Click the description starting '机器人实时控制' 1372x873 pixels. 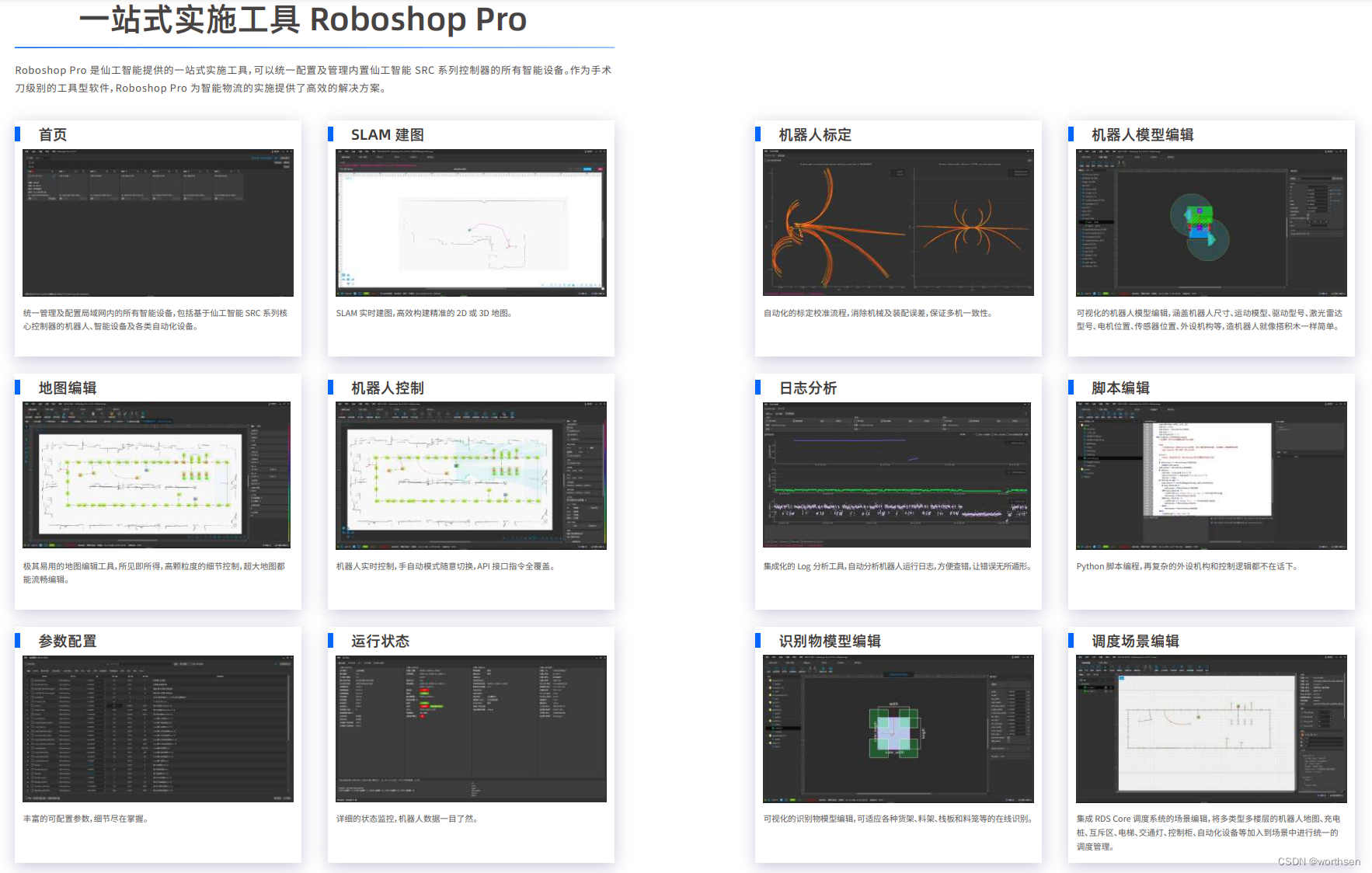446,566
